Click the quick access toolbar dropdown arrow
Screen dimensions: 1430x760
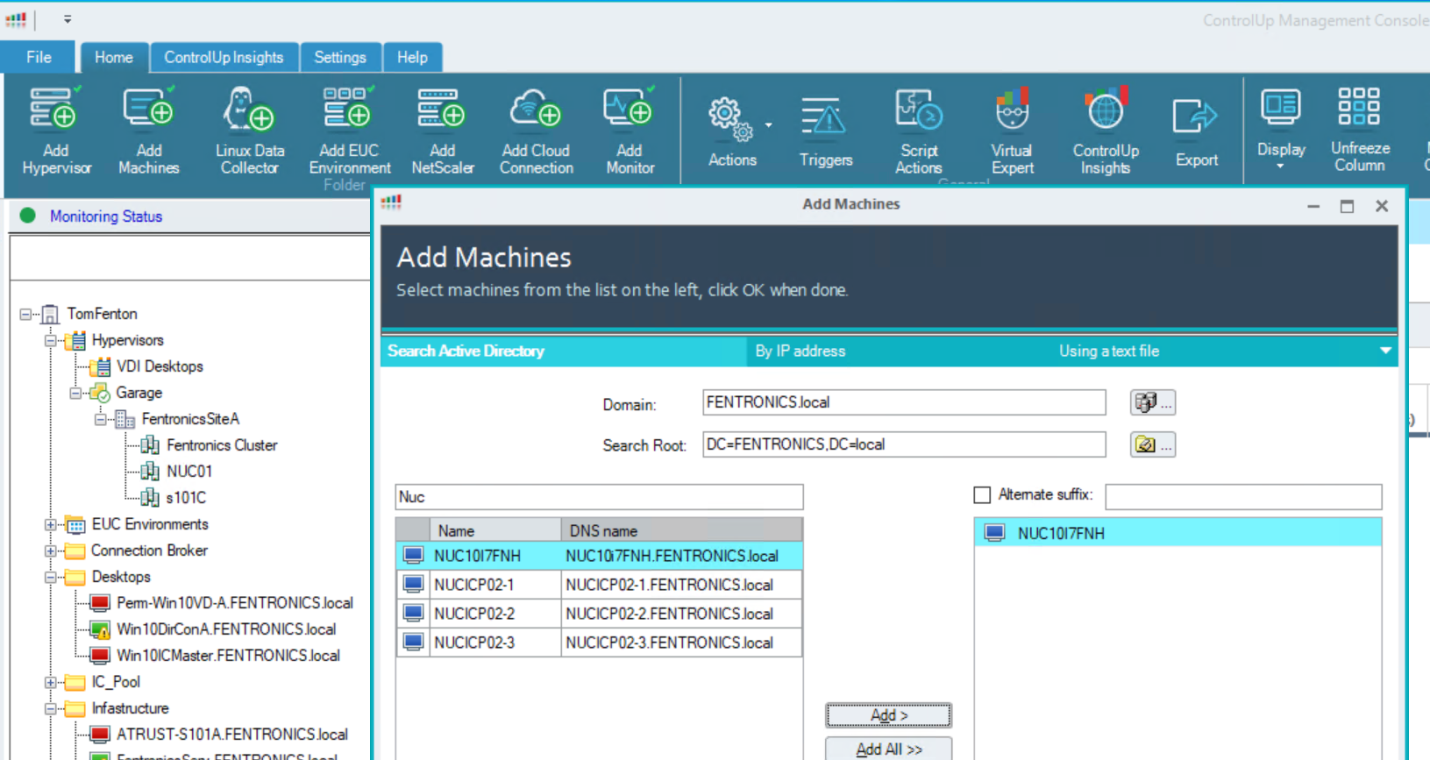pyautogui.click(x=68, y=19)
